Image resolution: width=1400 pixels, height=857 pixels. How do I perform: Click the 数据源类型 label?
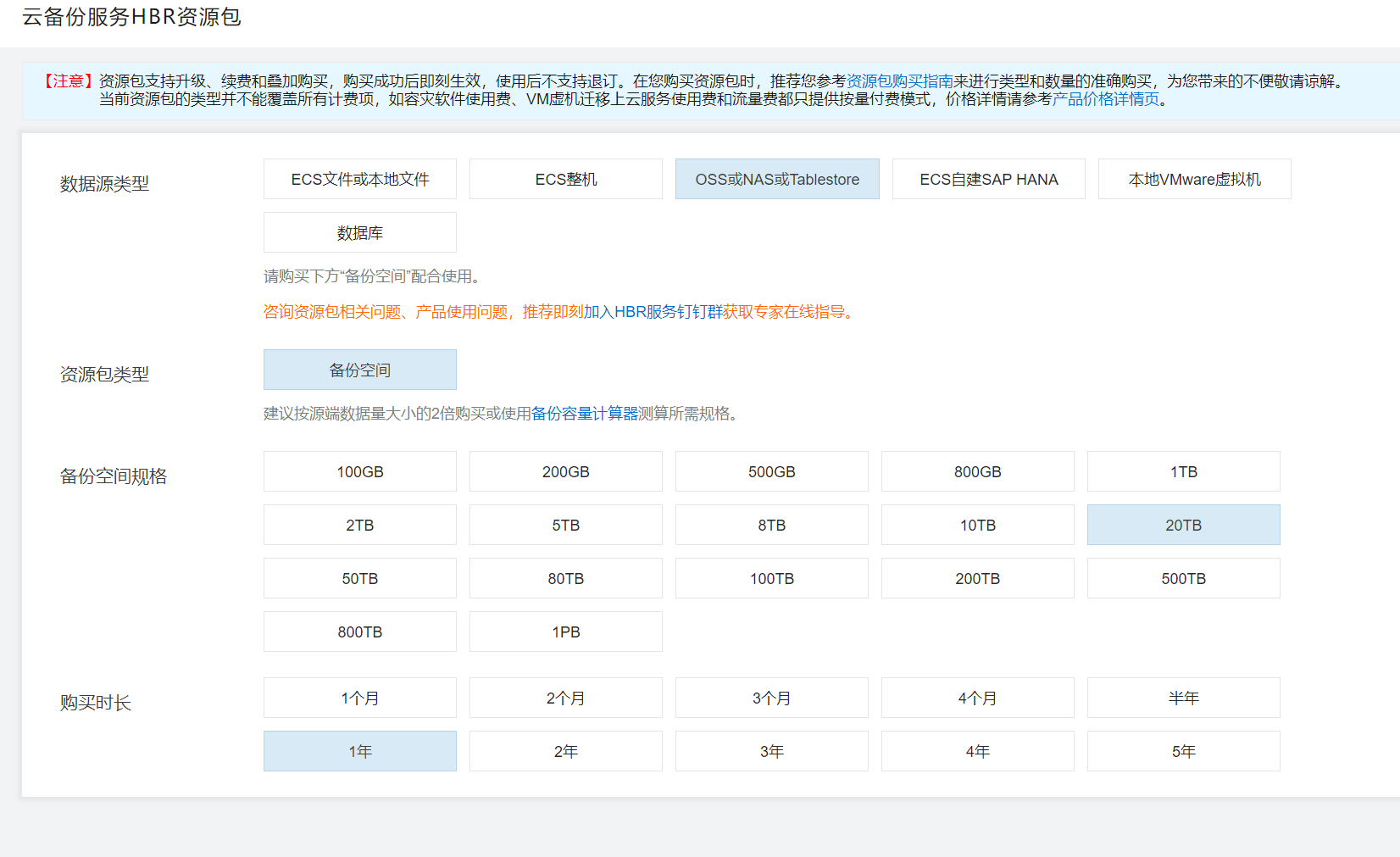pos(104,184)
